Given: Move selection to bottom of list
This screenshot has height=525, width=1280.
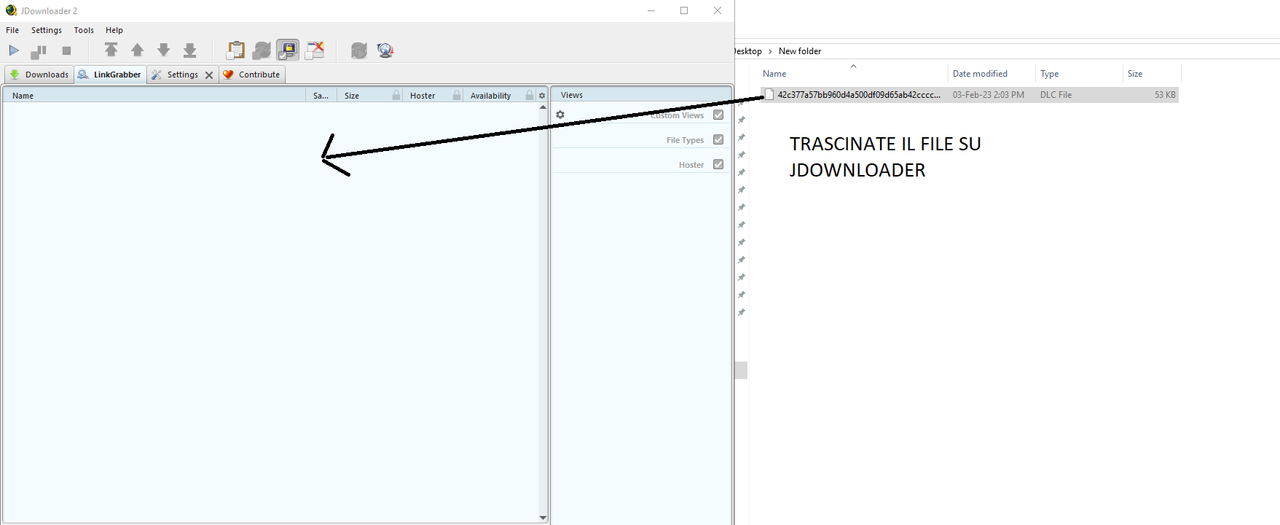Looking at the screenshot, I should pos(189,50).
